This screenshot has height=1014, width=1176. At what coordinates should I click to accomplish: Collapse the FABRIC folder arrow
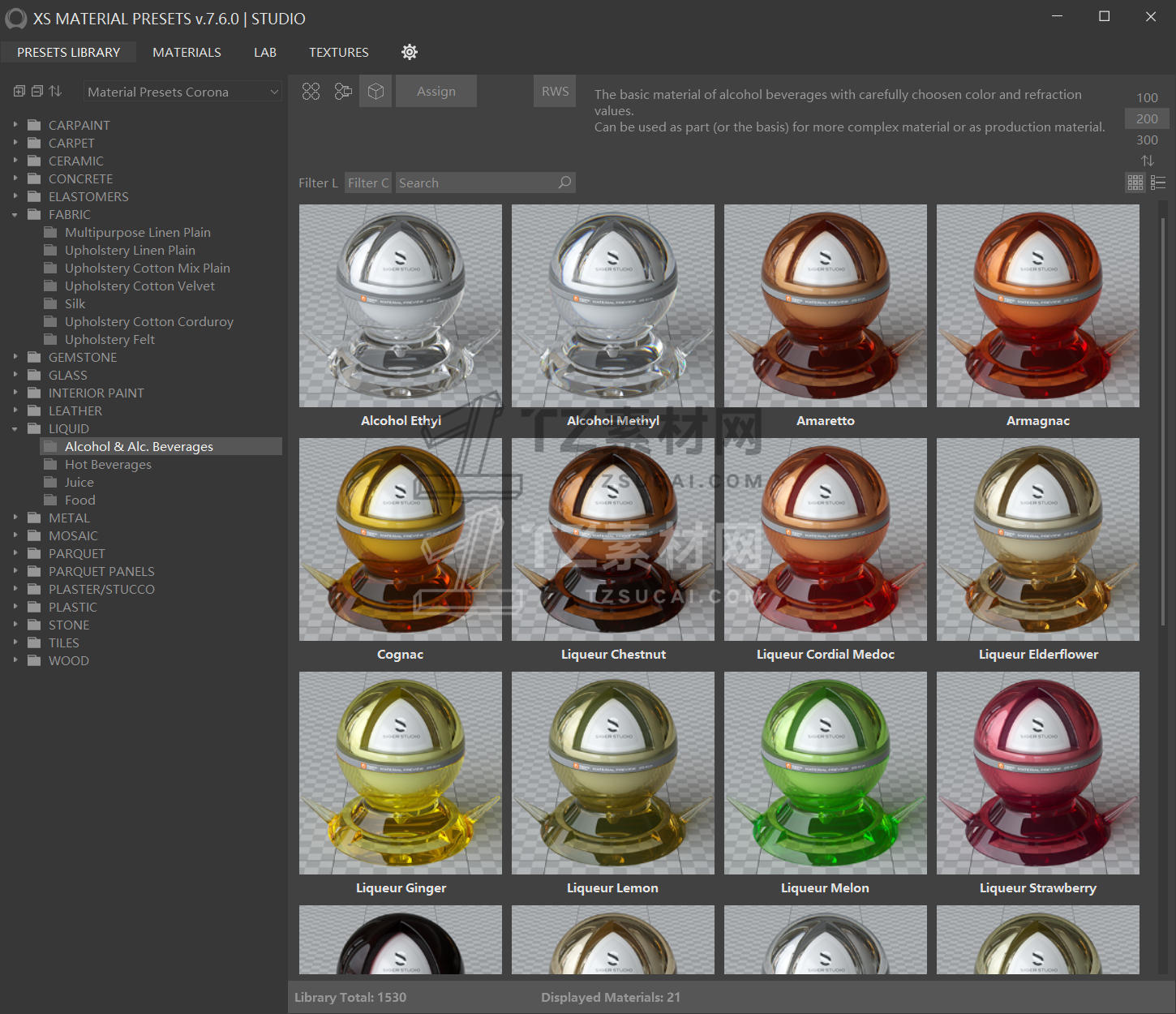[x=15, y=215]
